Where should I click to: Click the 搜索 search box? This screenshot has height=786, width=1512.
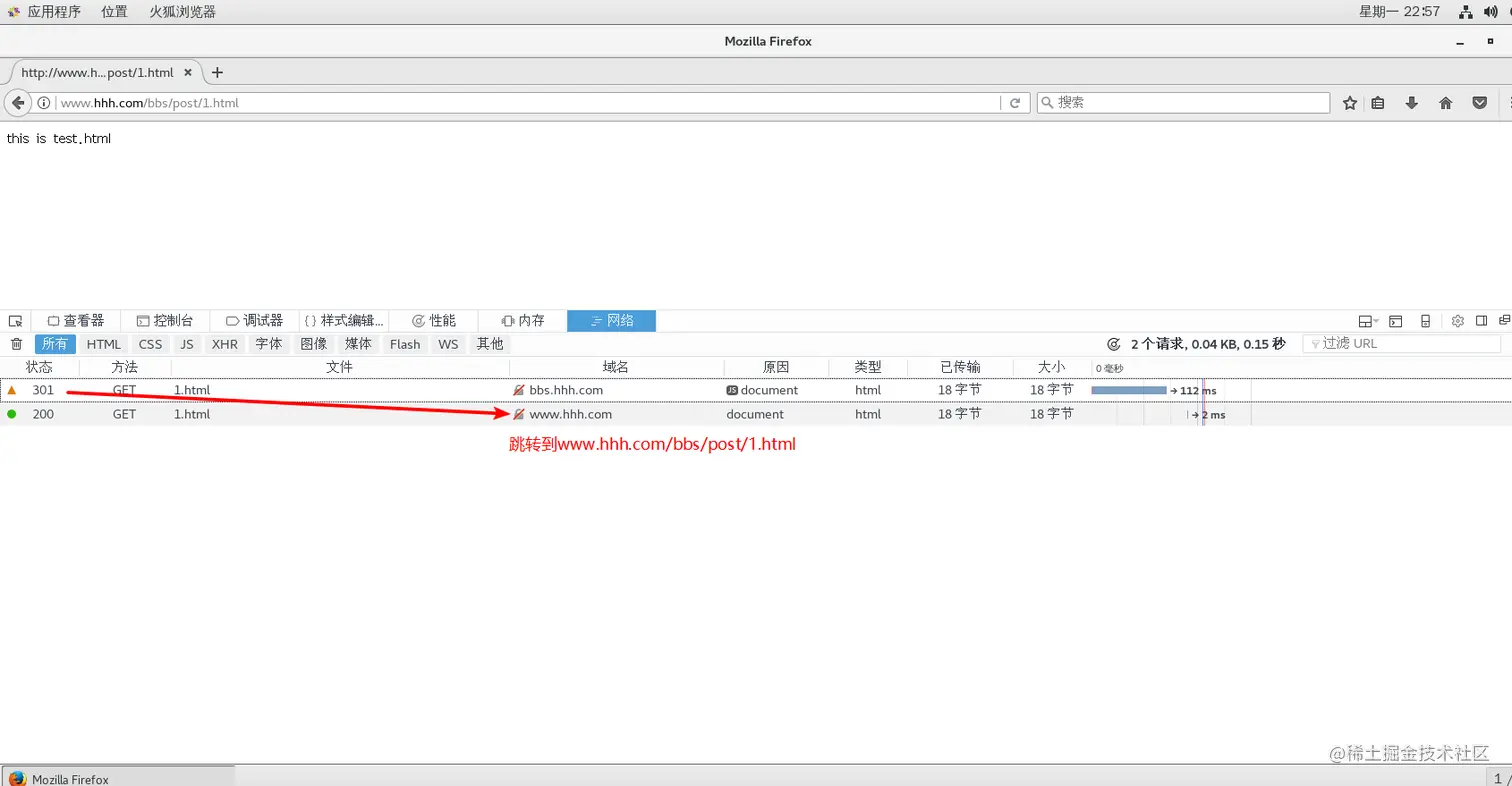click(x=1183, y=103)
